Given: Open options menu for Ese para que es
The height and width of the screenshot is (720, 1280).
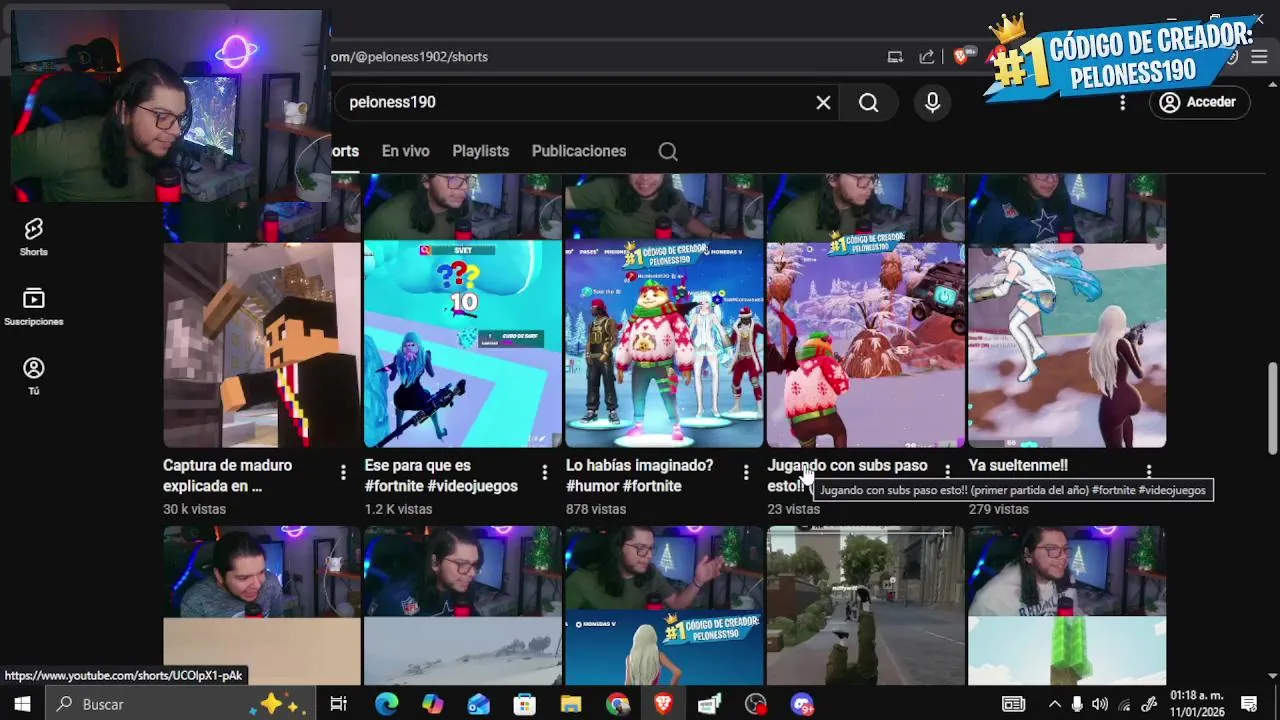Looking at the screenshot, I should (x=544, y=472).
